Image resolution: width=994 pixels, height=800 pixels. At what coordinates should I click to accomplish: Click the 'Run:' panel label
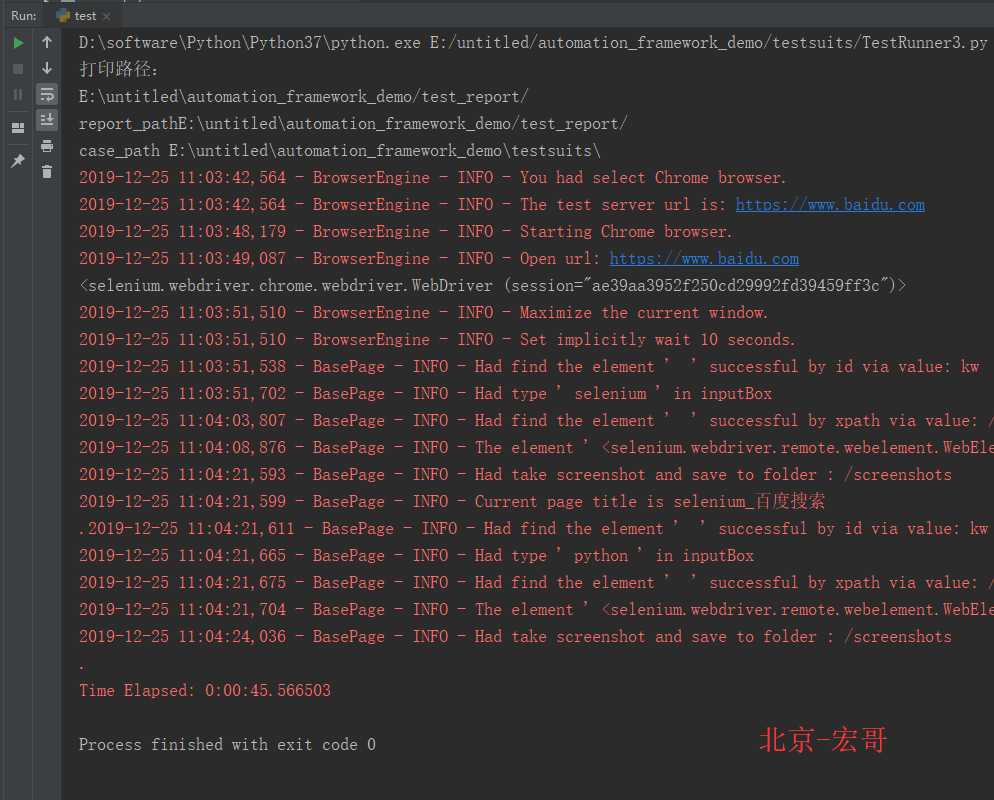tap(24, 16)
